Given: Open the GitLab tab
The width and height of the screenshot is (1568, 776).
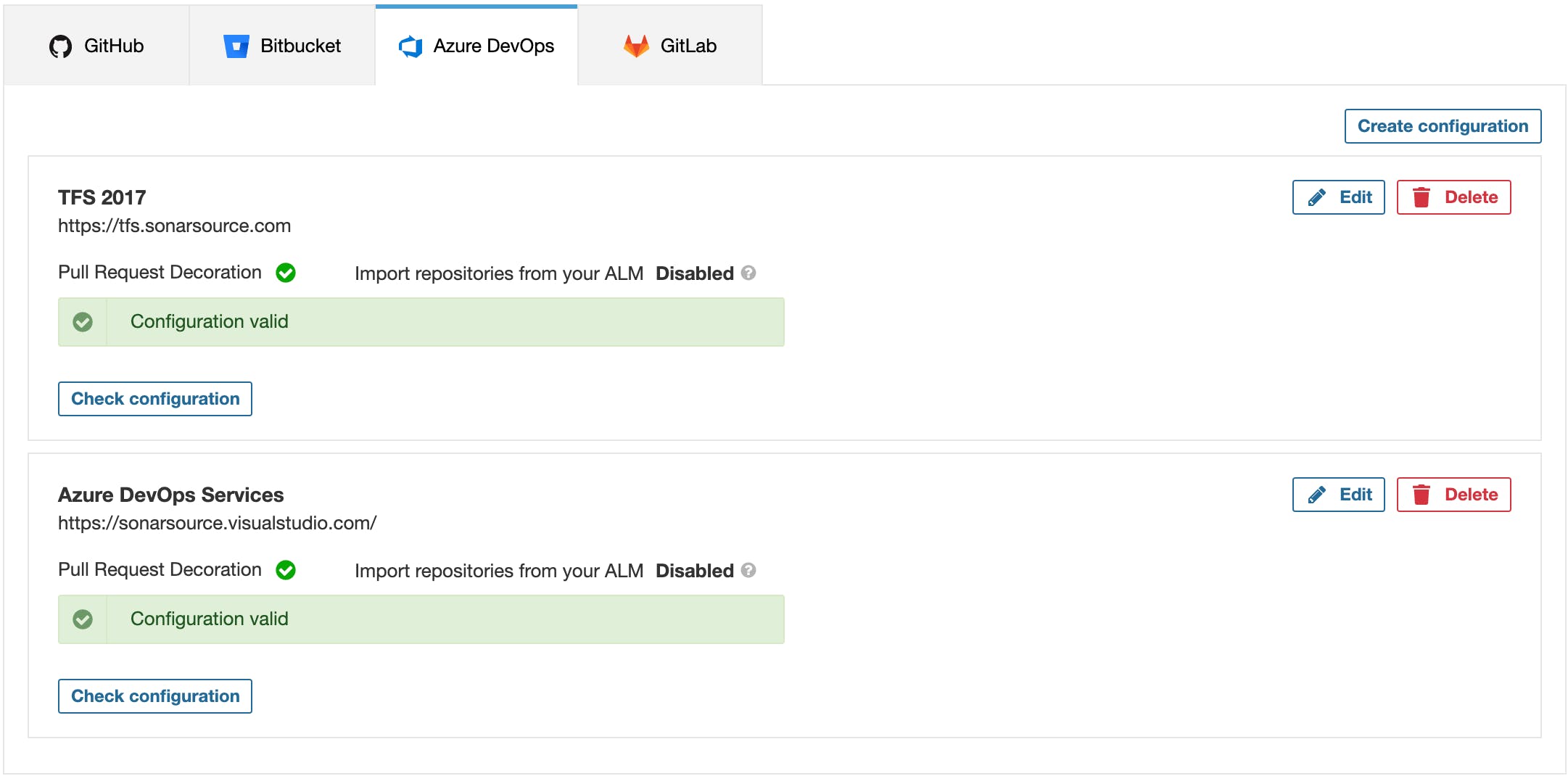Looking at the screenshot, I should tap(669, 46).
